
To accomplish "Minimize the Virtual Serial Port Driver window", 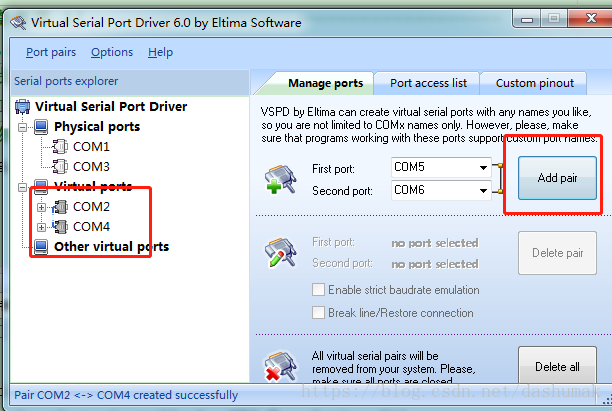I will (527, 19).
